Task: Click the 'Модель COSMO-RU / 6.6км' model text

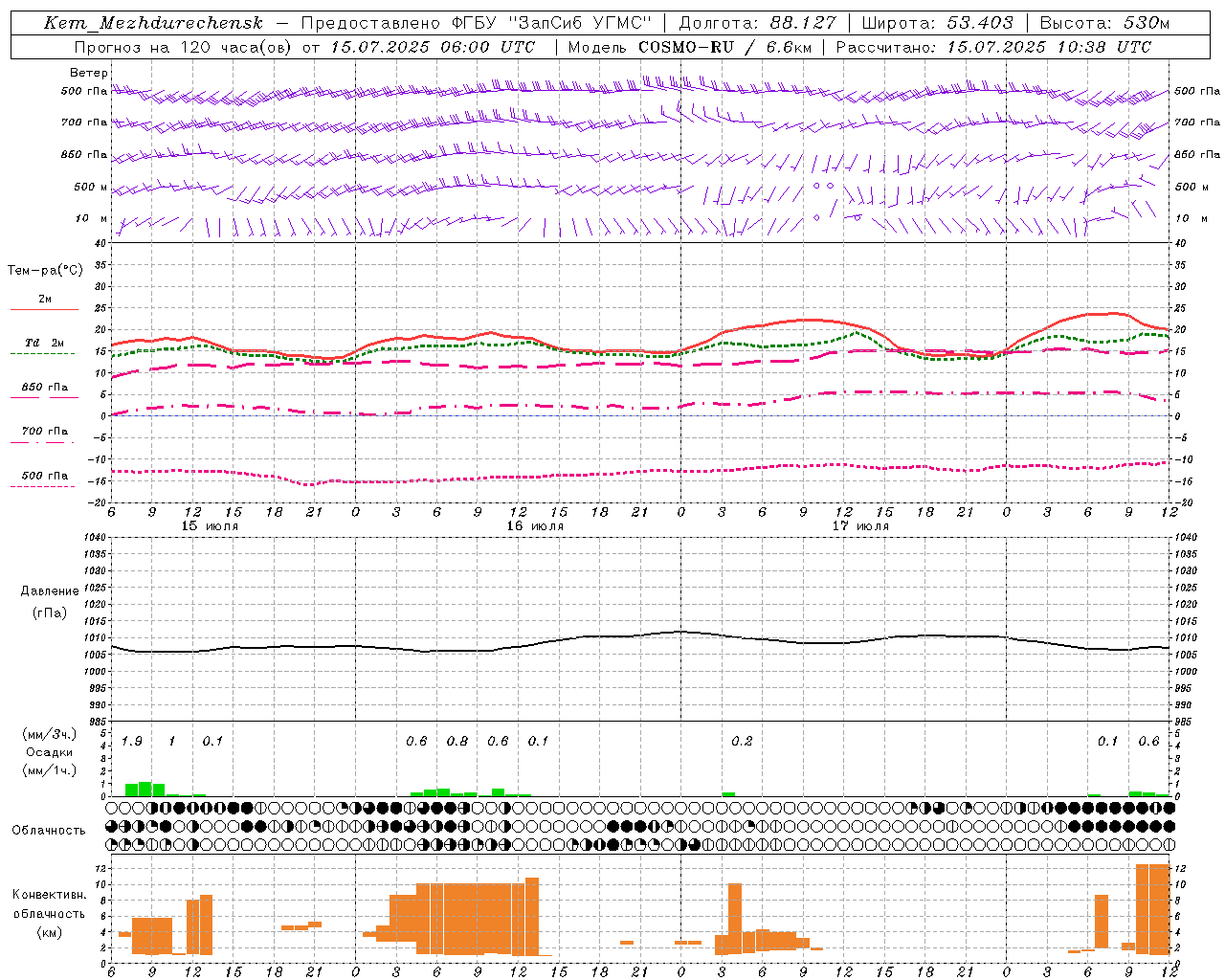Action: [x=689, y=47]
